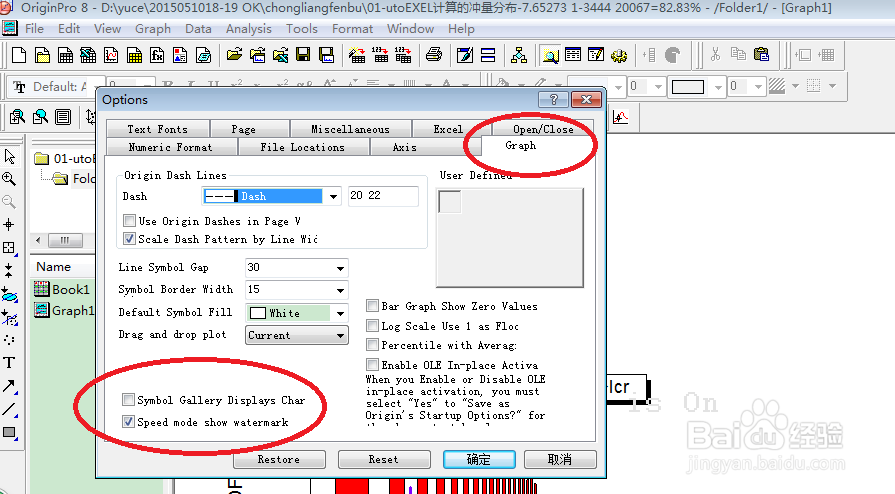Click the Save Template toolbar icon

326,55
